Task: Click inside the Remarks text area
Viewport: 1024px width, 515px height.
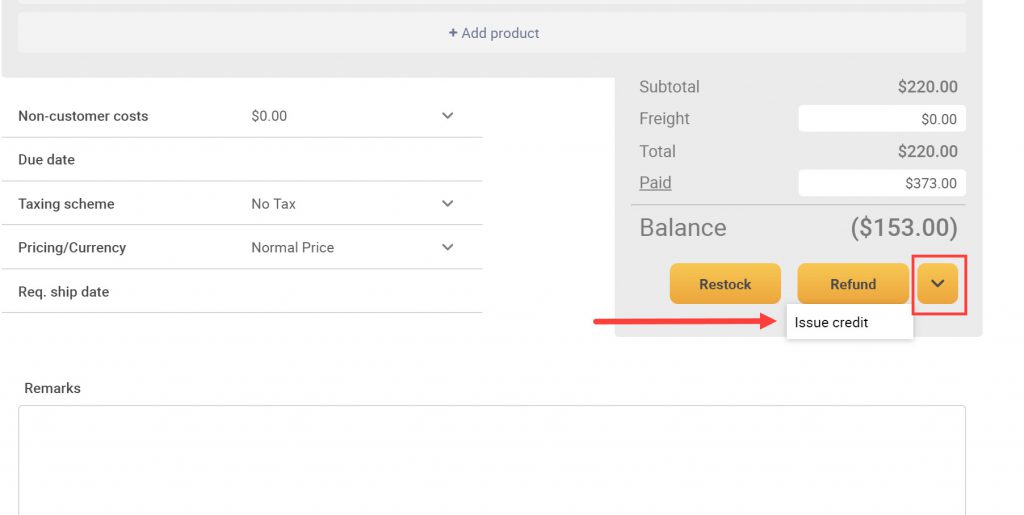Action: 492,460
